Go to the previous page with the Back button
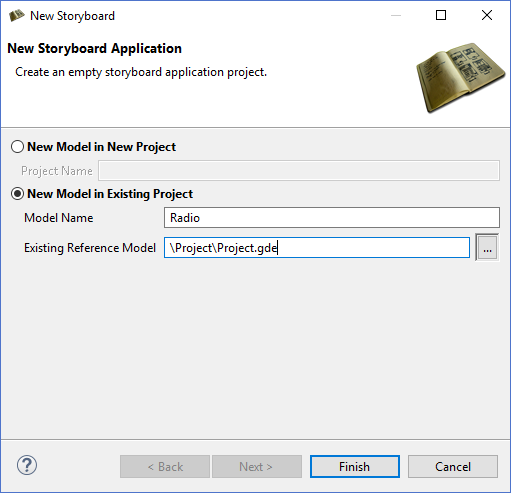Screen dimensions: 511x493 pyautogui.click(x=165, y=467)
